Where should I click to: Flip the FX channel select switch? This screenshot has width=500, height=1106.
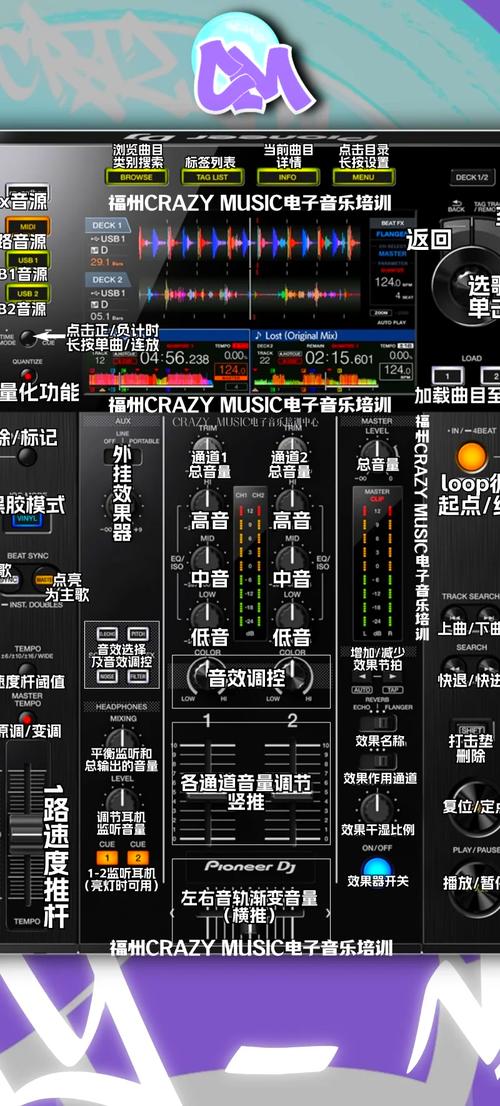click(377, 761)
